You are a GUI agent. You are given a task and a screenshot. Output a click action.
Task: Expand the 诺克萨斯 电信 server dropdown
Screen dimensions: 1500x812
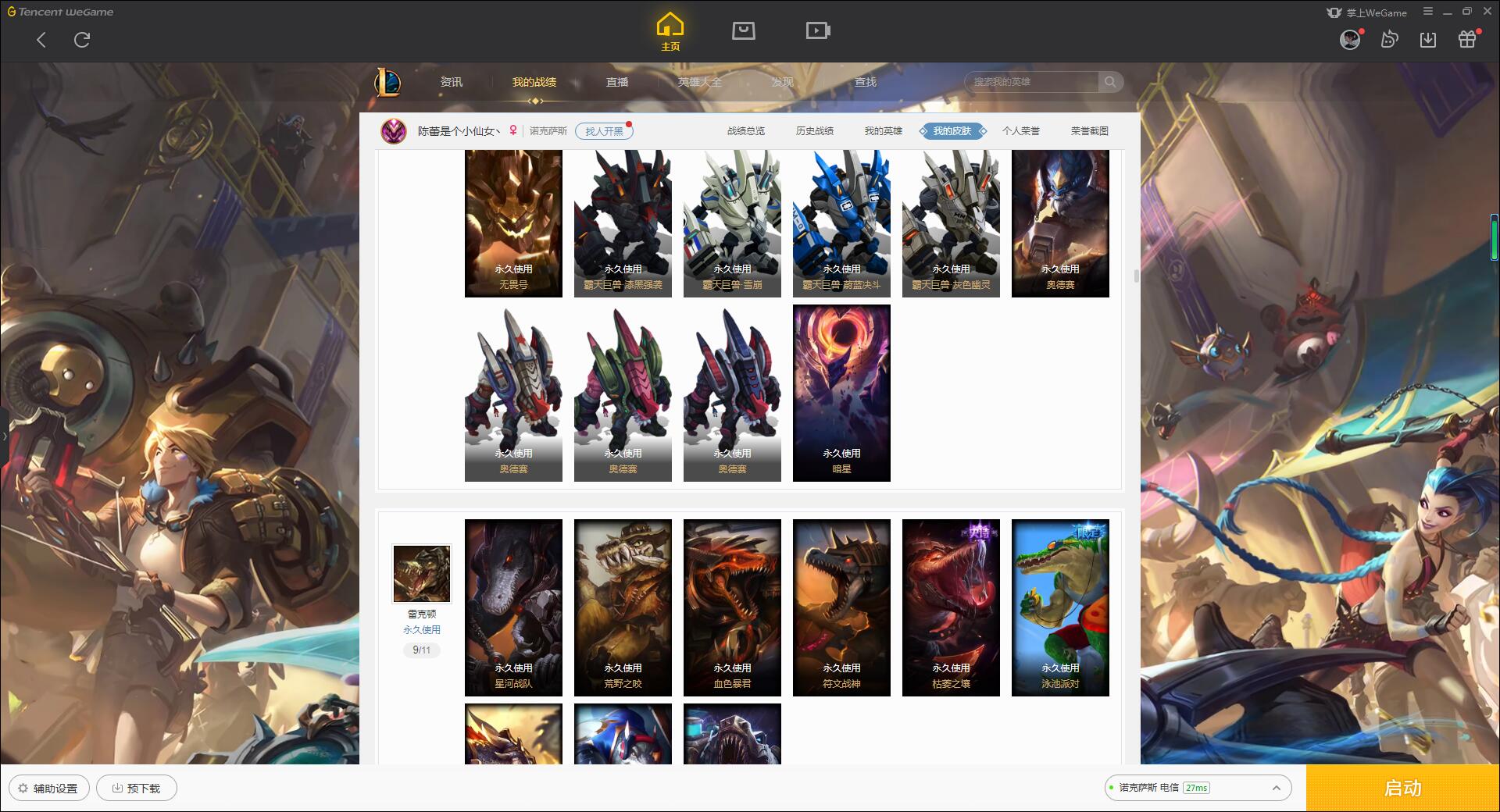pyautogui.click(x=1198, y=788)
